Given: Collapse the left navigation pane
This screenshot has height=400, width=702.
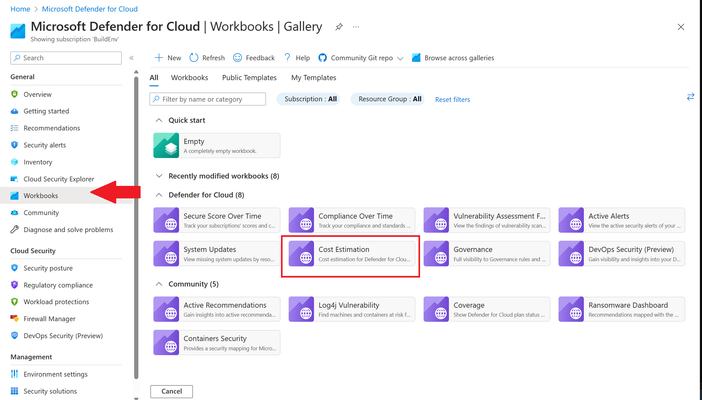Looking at the screenshot, I should coord(131,58).
